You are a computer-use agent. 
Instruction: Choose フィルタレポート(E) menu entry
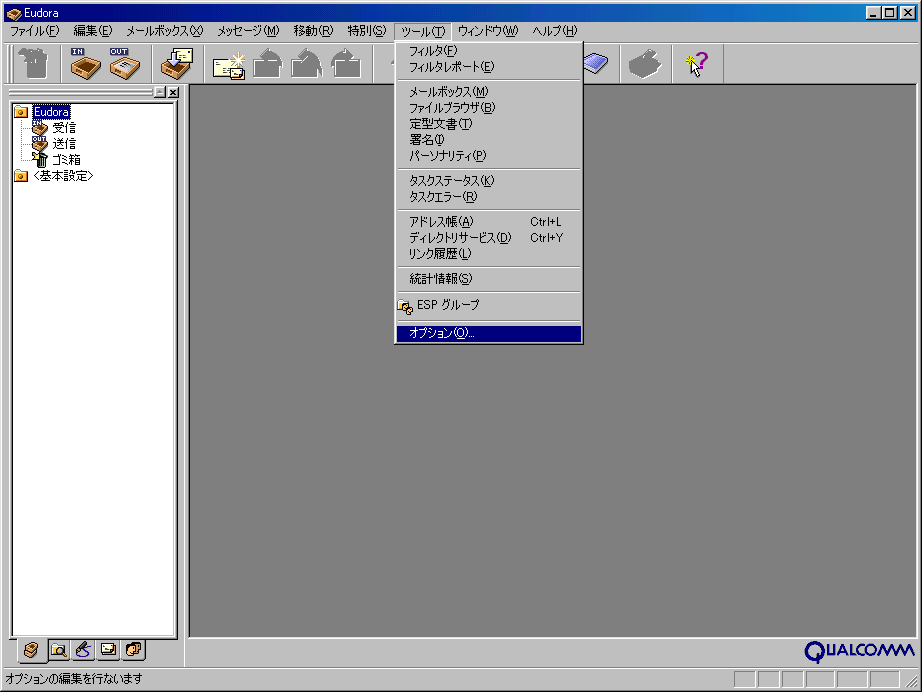489,67
